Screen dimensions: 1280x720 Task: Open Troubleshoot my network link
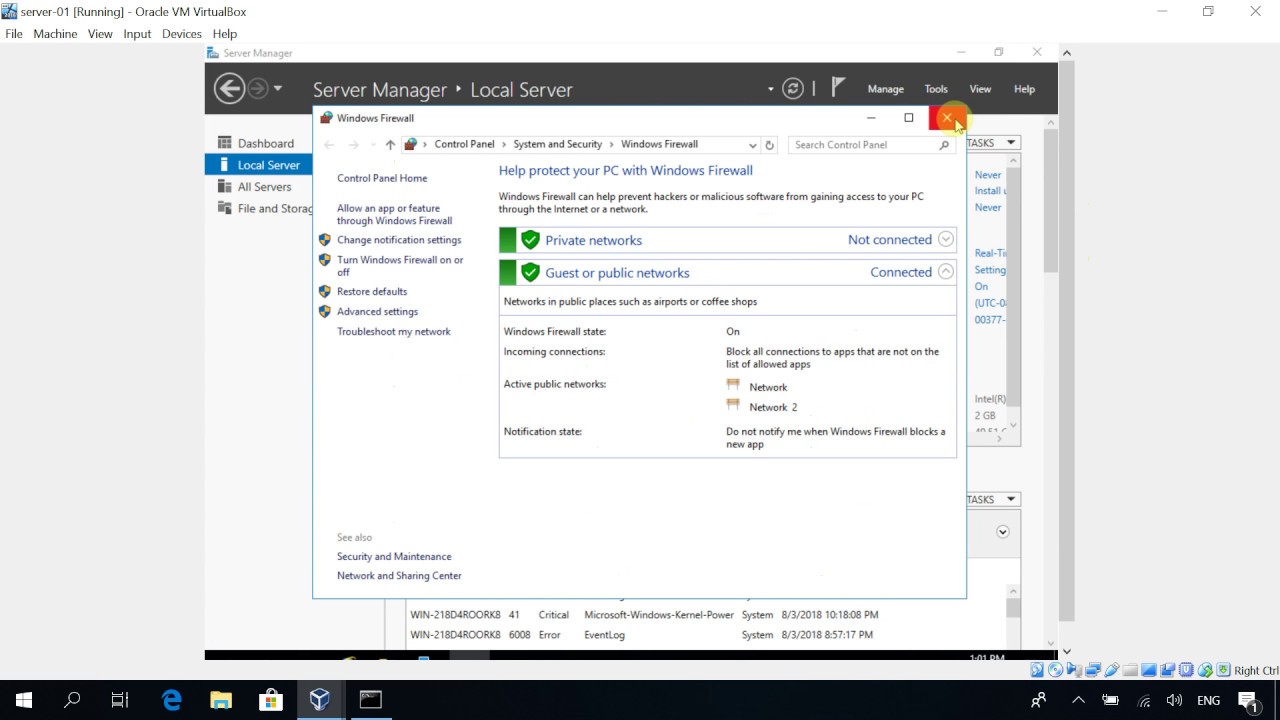(394, 331)
